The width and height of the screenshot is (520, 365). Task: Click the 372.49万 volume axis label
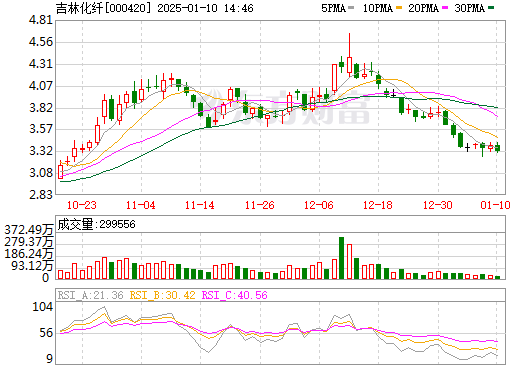click(29, 230)
